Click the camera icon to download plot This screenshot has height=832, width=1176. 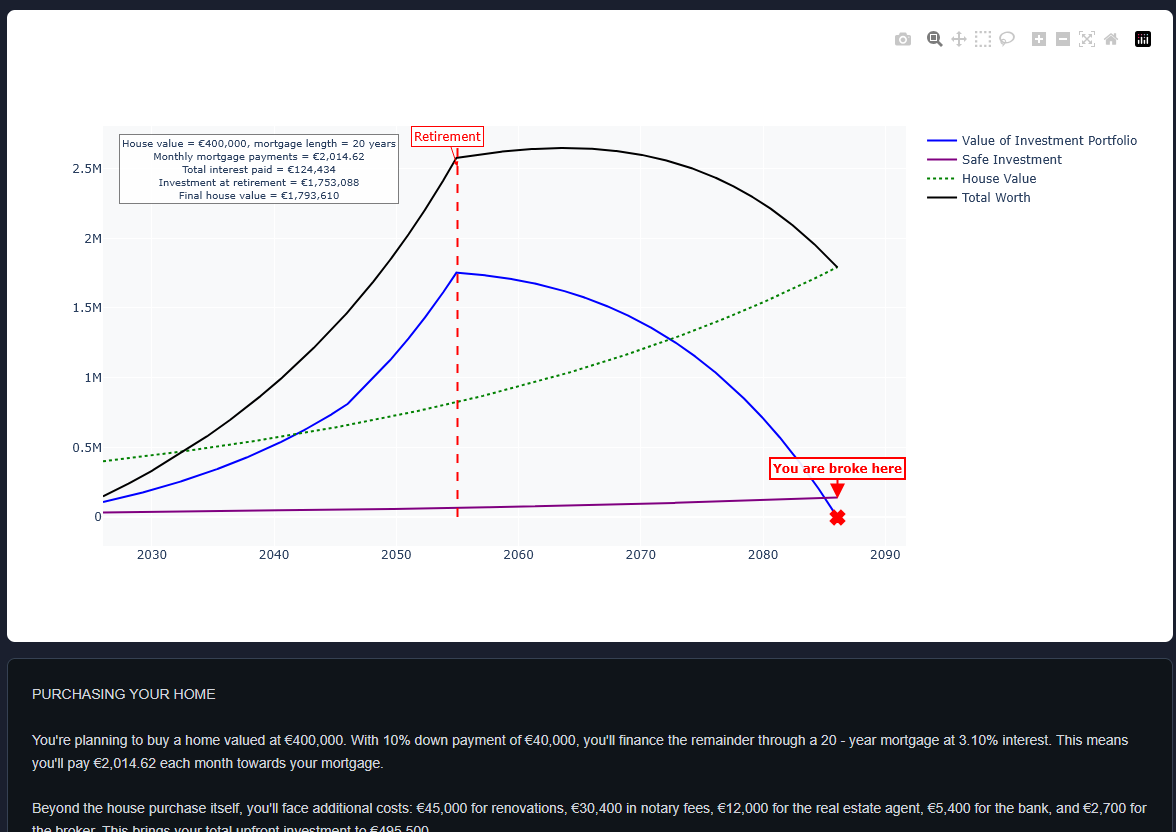pyautogui.click(x=902, y=38)
